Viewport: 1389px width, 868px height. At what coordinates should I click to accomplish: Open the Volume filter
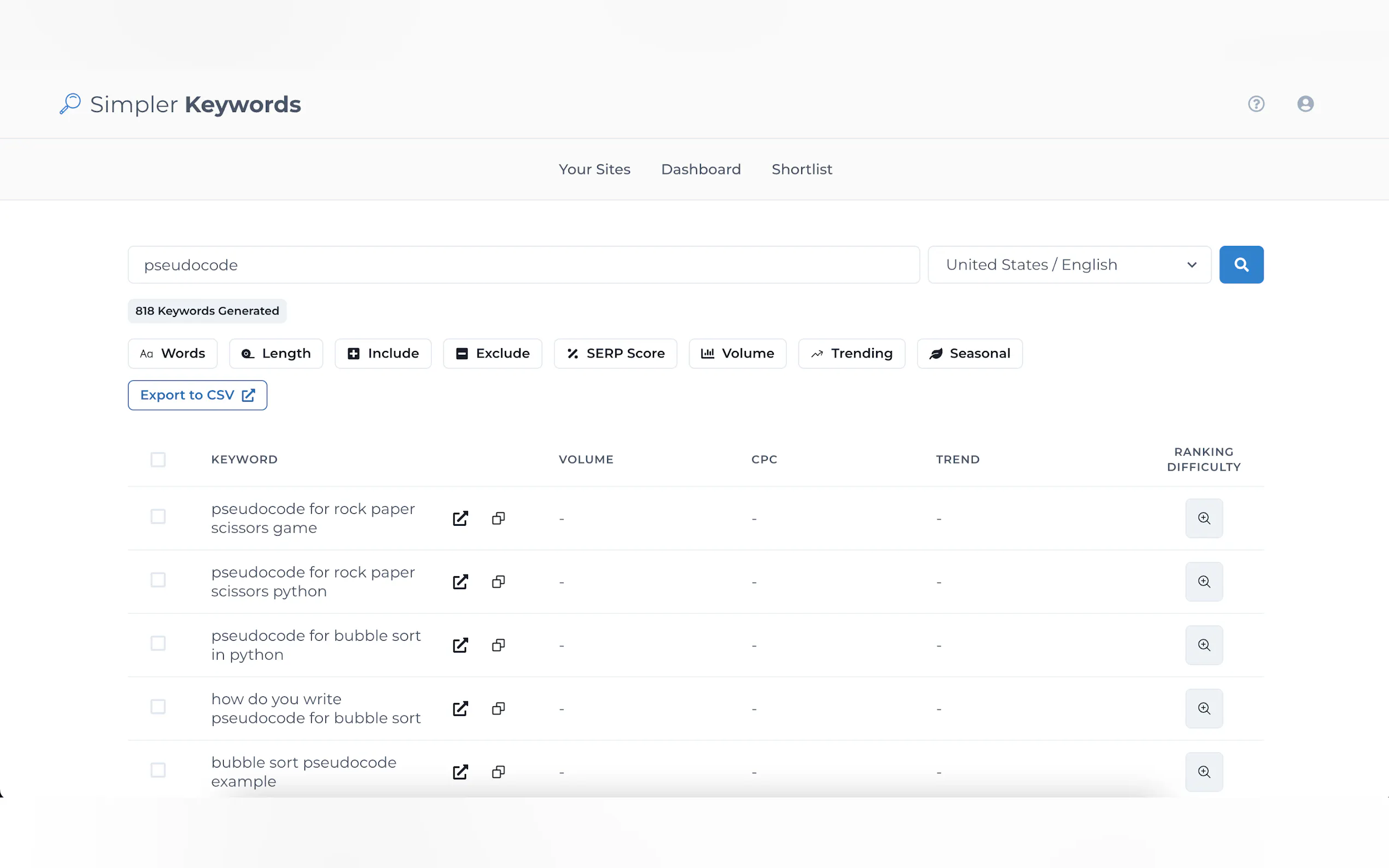[x=737, y=354]
